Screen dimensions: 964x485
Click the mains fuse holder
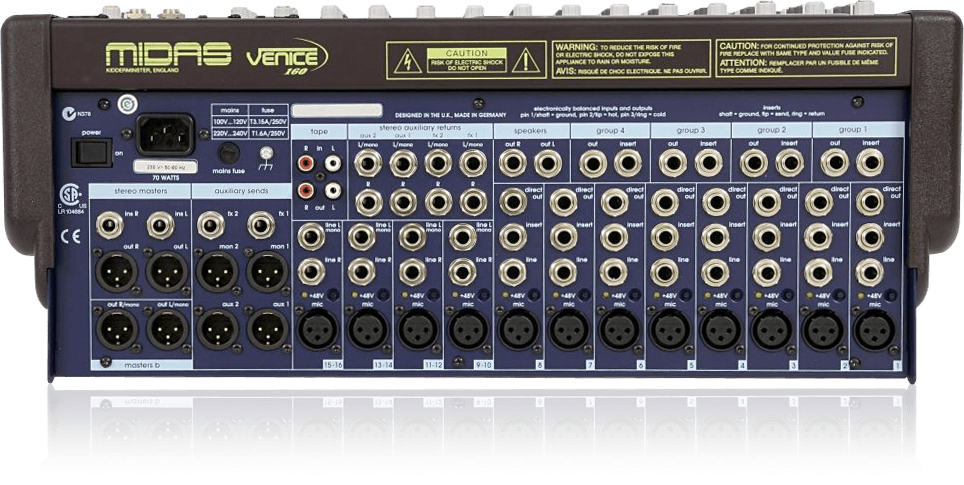pyautogui.click(x=229, y=152)
